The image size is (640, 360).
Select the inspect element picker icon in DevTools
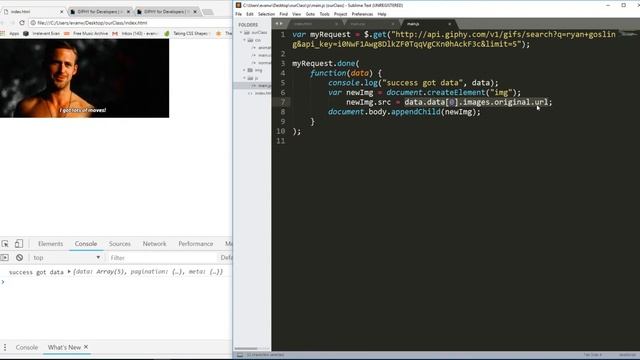[x=5, y=244]
